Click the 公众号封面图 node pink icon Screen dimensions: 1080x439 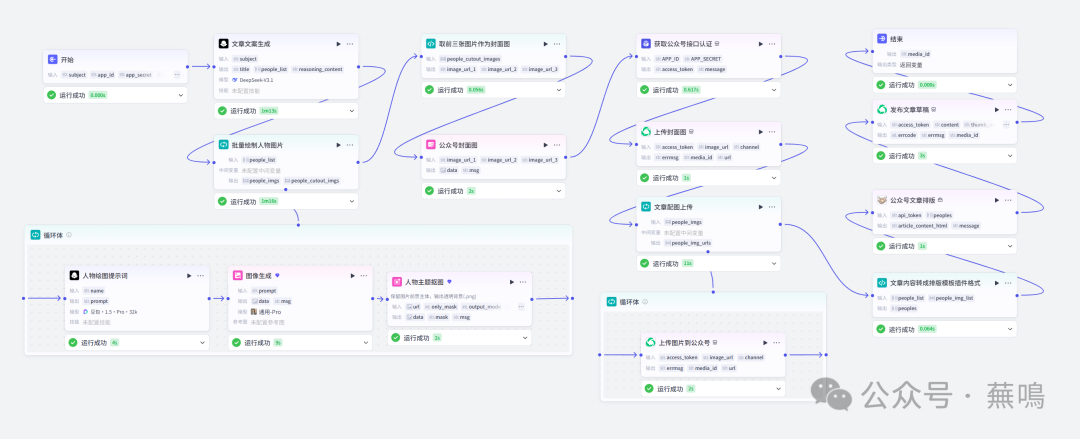[431, 144]
